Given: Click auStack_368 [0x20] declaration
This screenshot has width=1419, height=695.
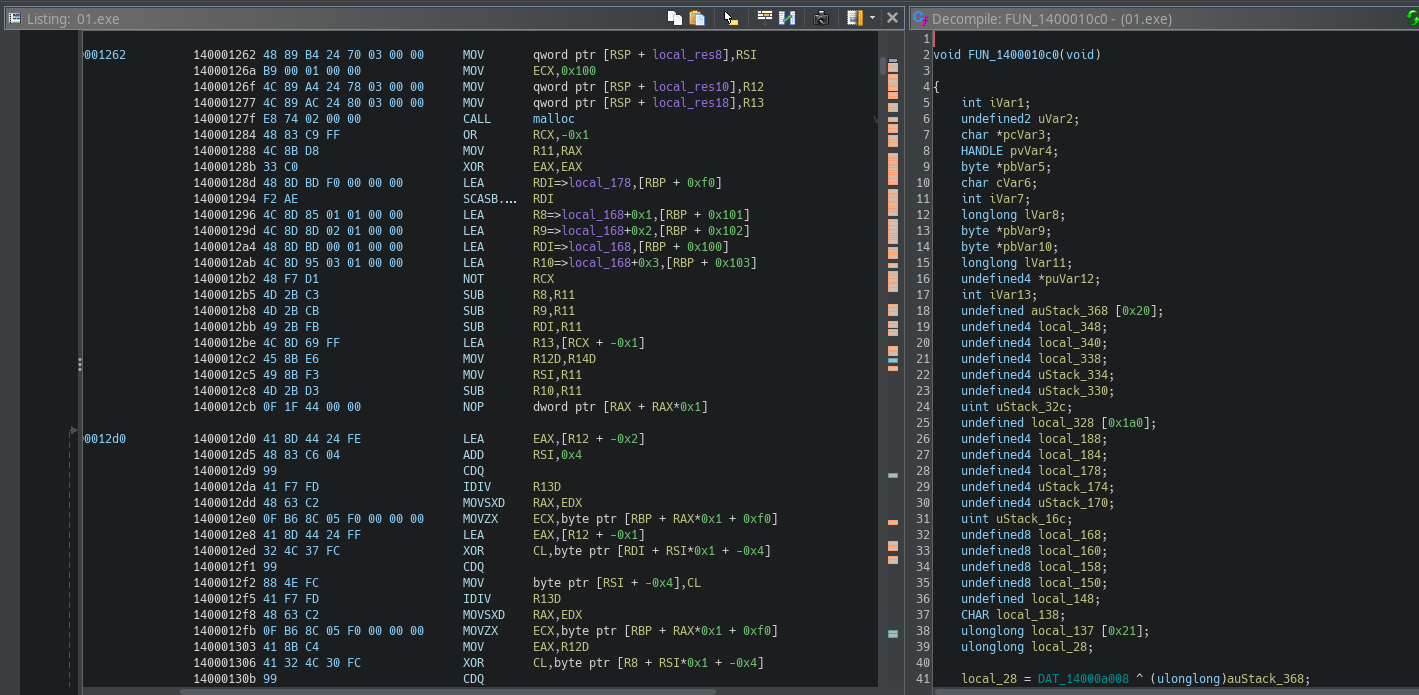Looking at the screenshot, I should point(1063,311).
